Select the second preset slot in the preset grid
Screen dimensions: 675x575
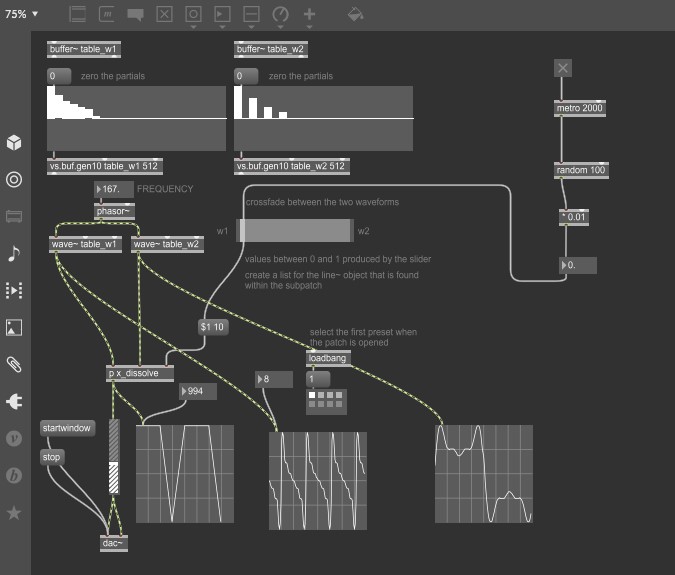(320, 396)
